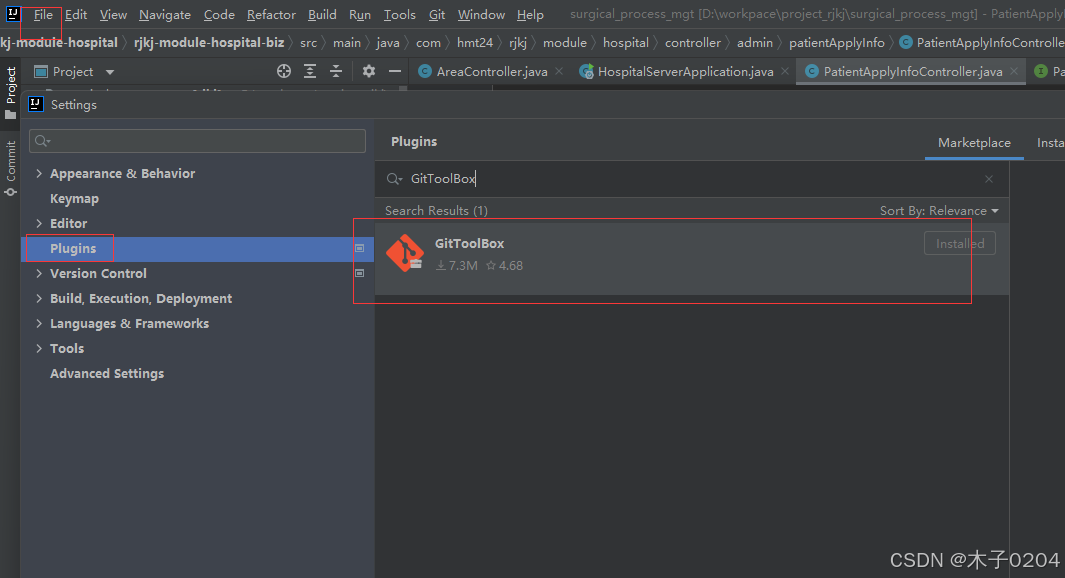Open Sort By: Relevance dropdown

click(x=939, y=211)
